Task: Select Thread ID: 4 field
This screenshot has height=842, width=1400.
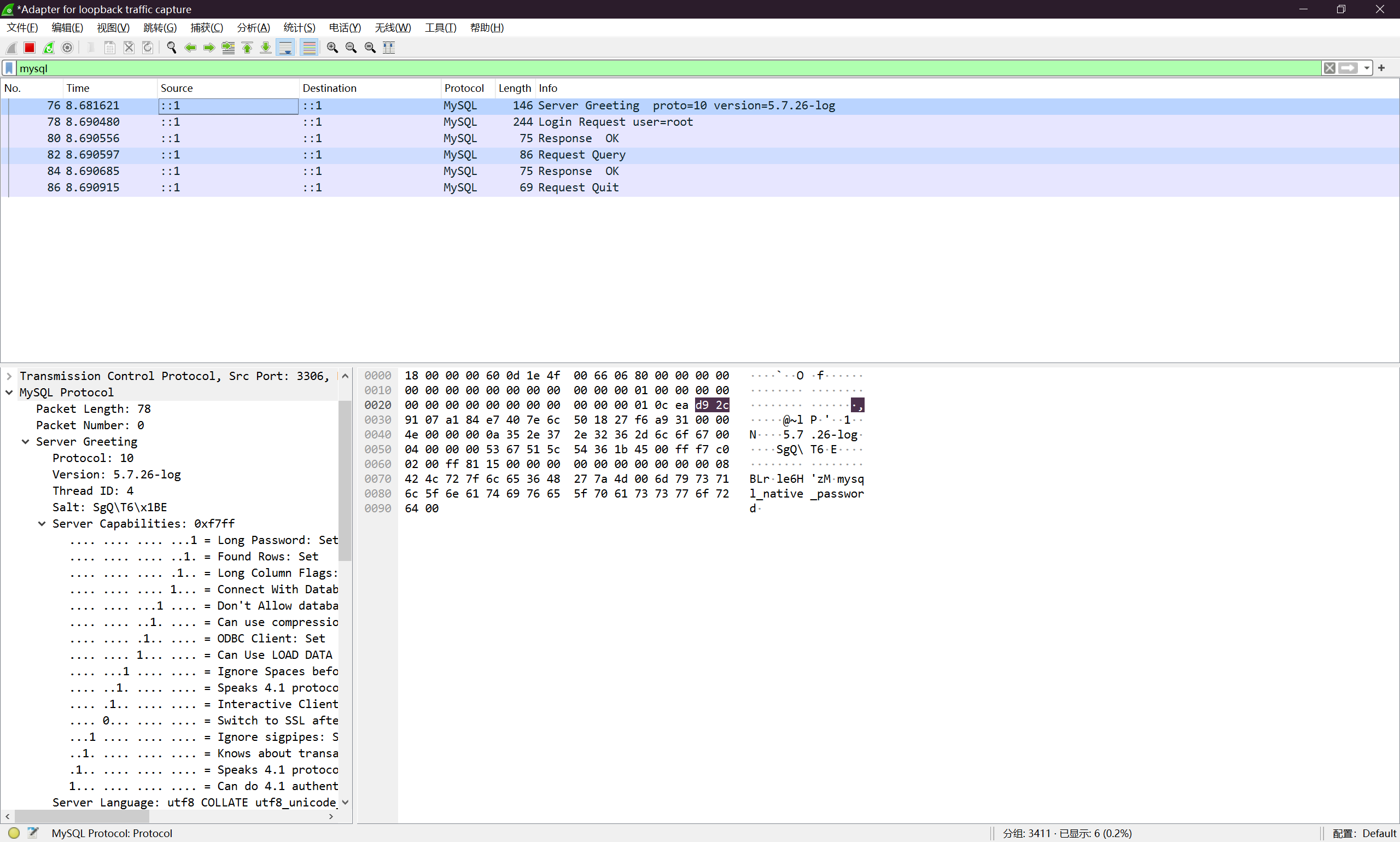Action: click(93, 492)
